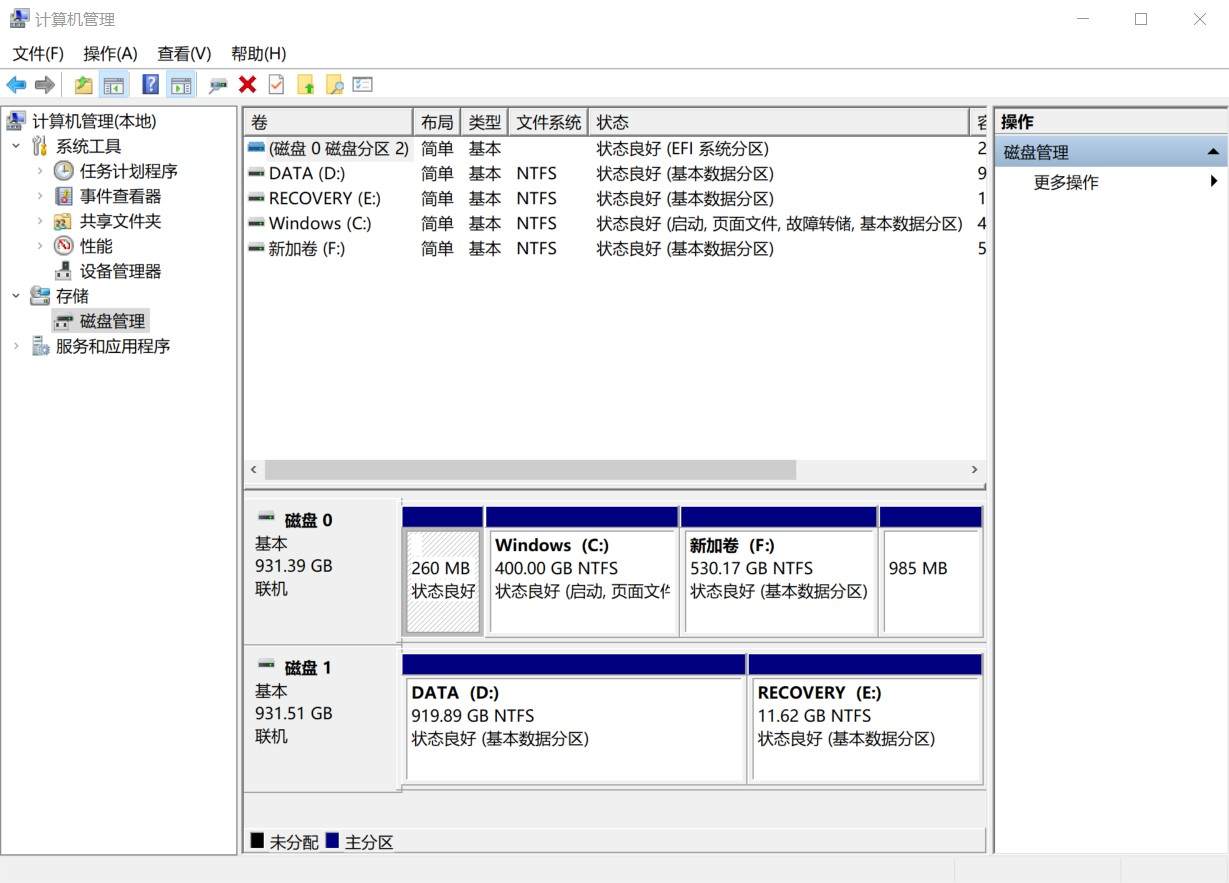Toggle the show/hide action pane toolbar button

coord(180,85)
